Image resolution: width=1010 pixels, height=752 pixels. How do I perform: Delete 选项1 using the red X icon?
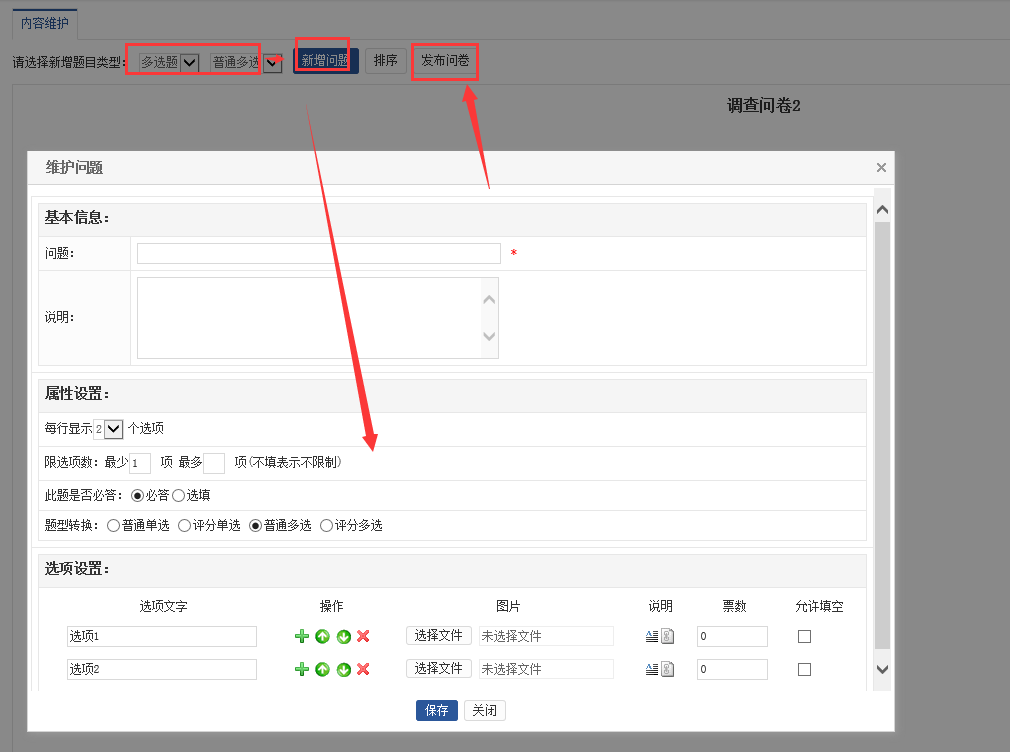(x=363, y=636)
